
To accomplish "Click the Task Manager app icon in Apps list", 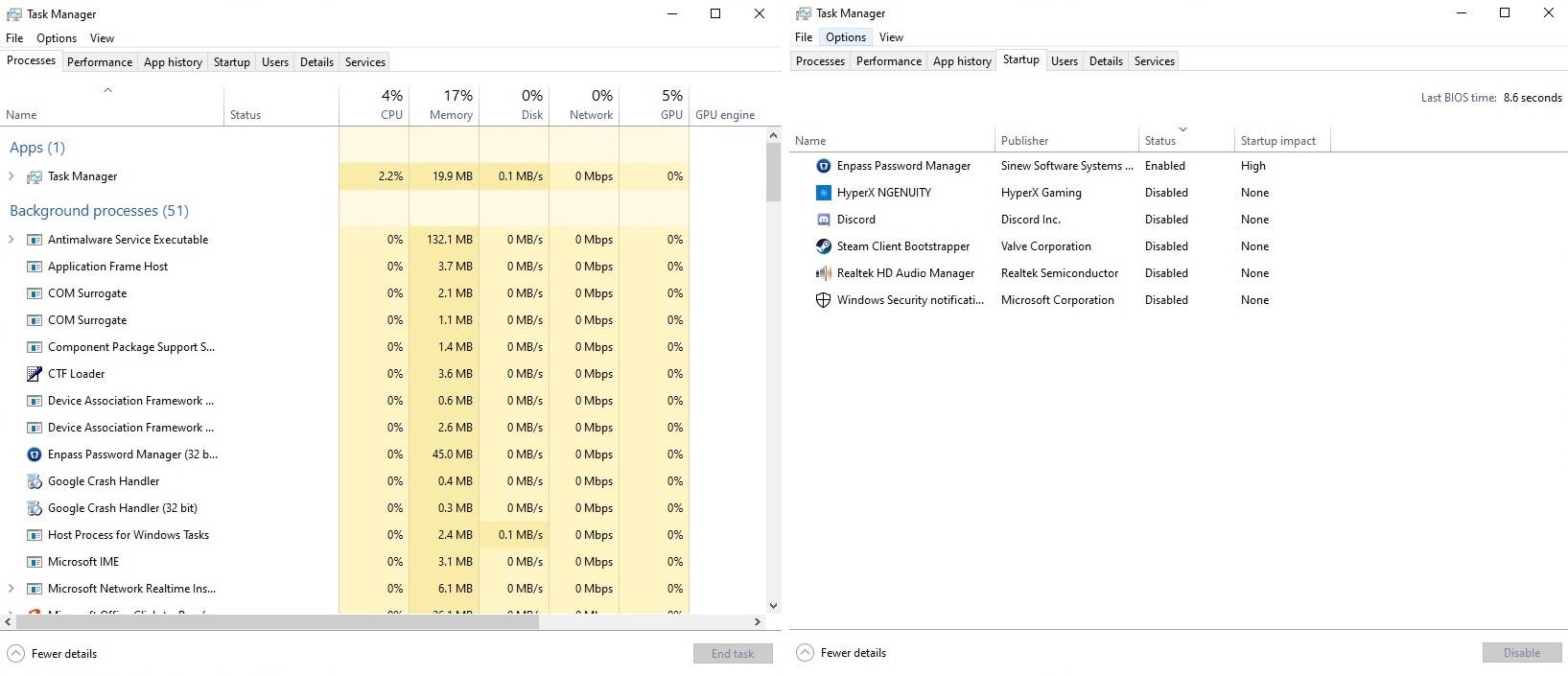I will coord(35,176).
